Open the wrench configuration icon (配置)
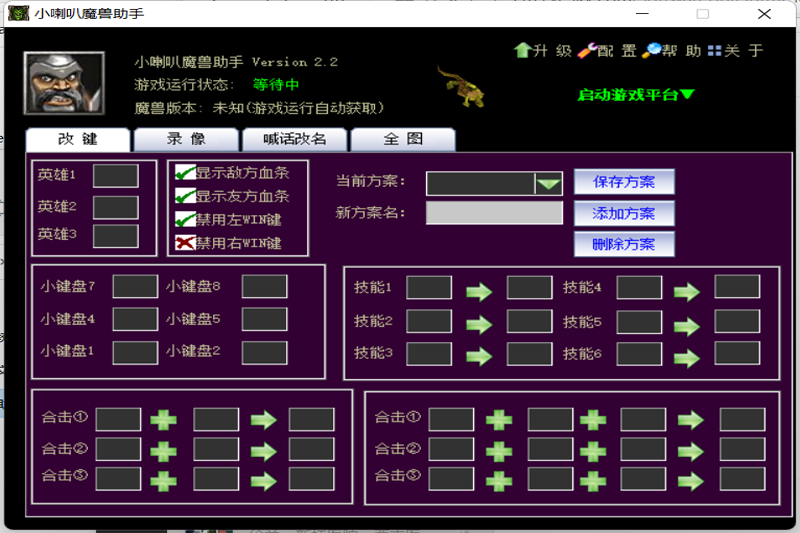The width and height of the screenshot is (800, 533). [587, 50]
